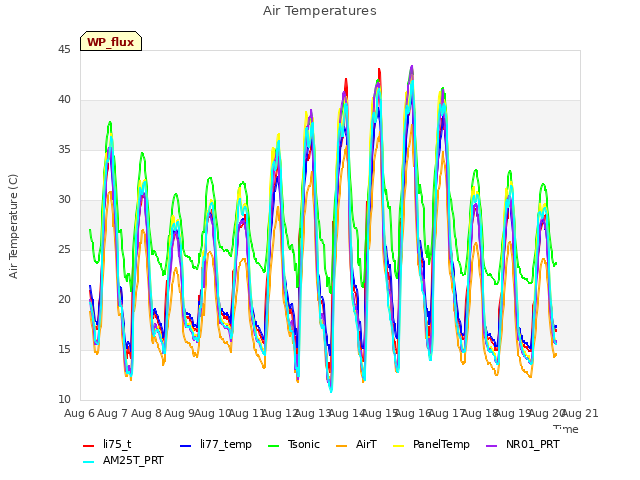Click the cyan AM25T_PRT legend color marker

pos(89,462)
